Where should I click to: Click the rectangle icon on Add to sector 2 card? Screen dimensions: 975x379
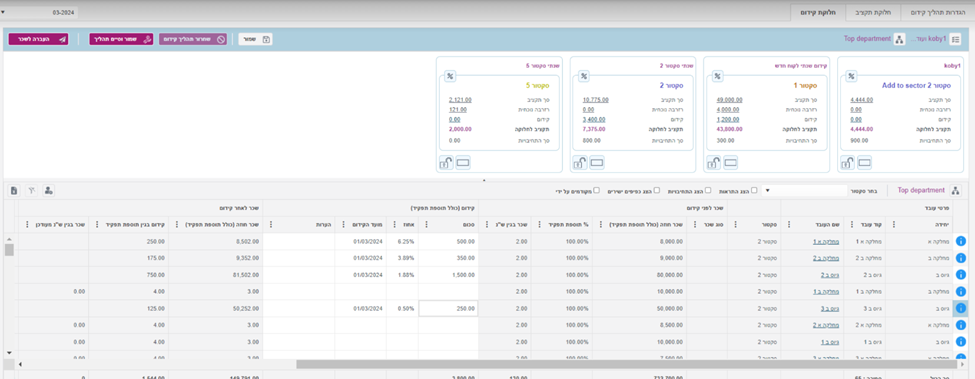864,163
